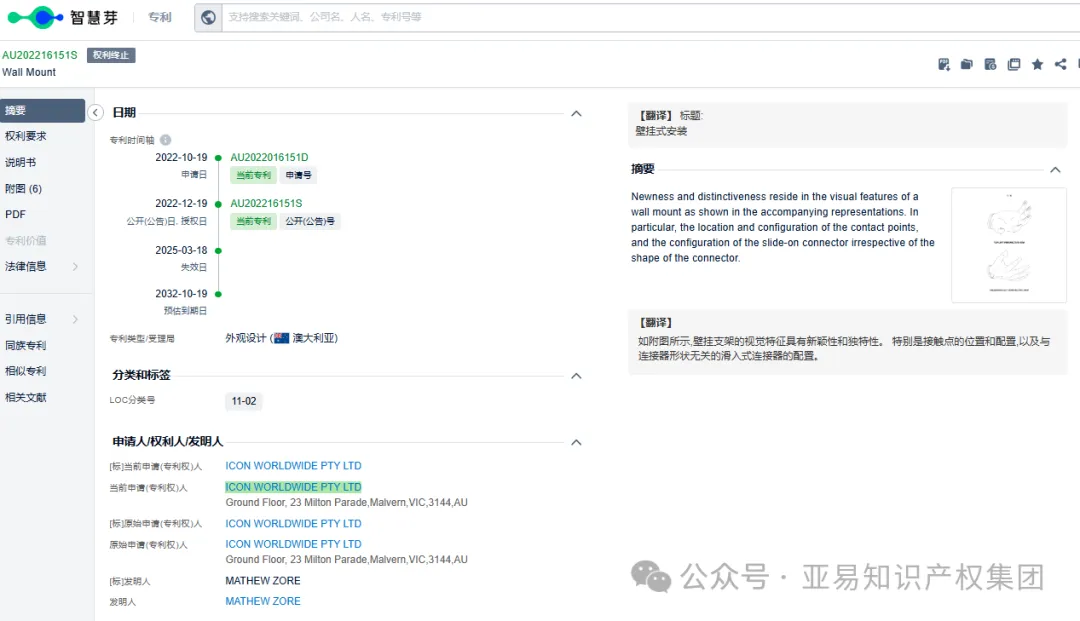The image size is (1080, 621).
Task: Save patent to a folder collection
Action: [x=966, y=64]
